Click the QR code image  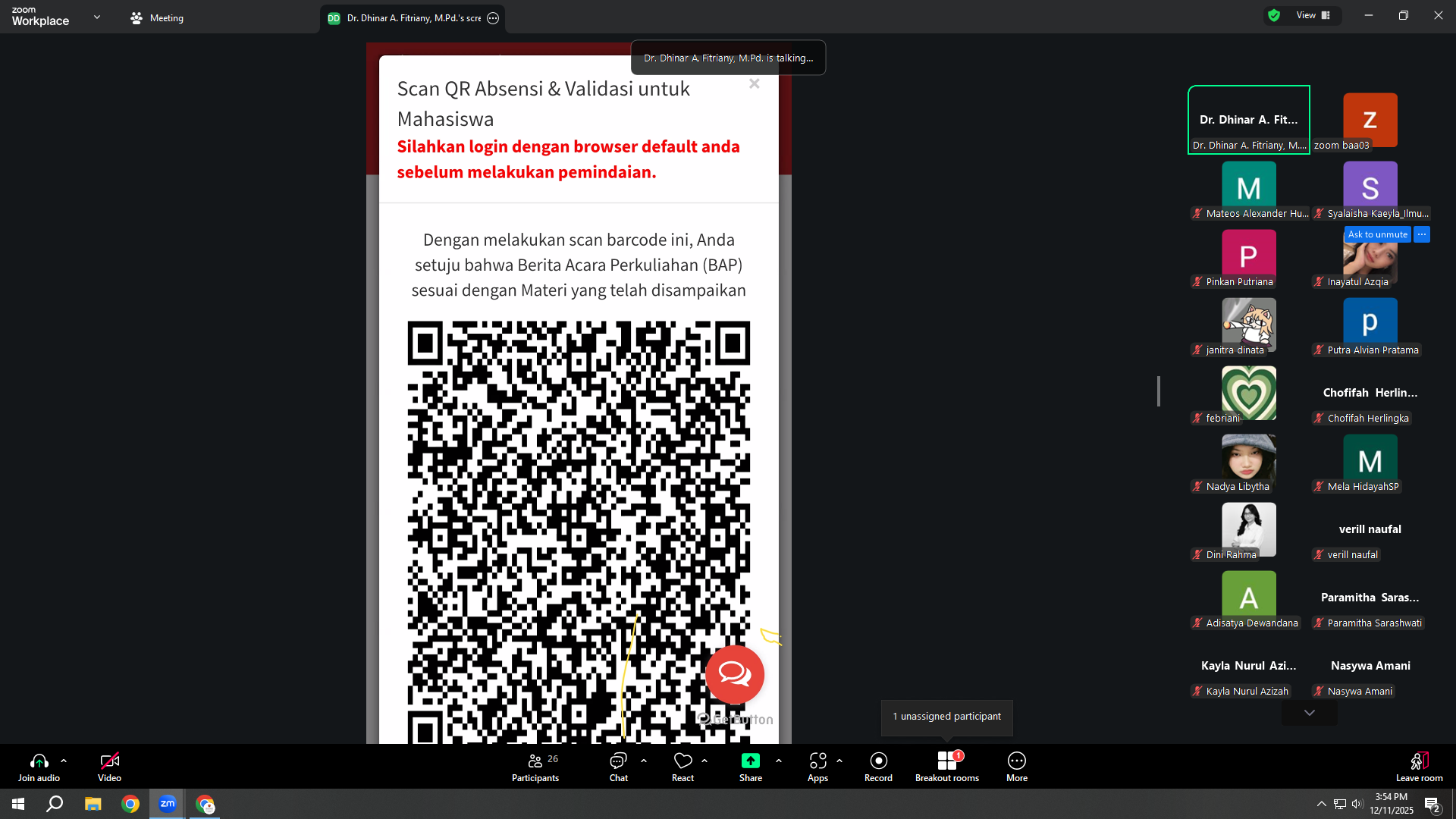(579, 532)
